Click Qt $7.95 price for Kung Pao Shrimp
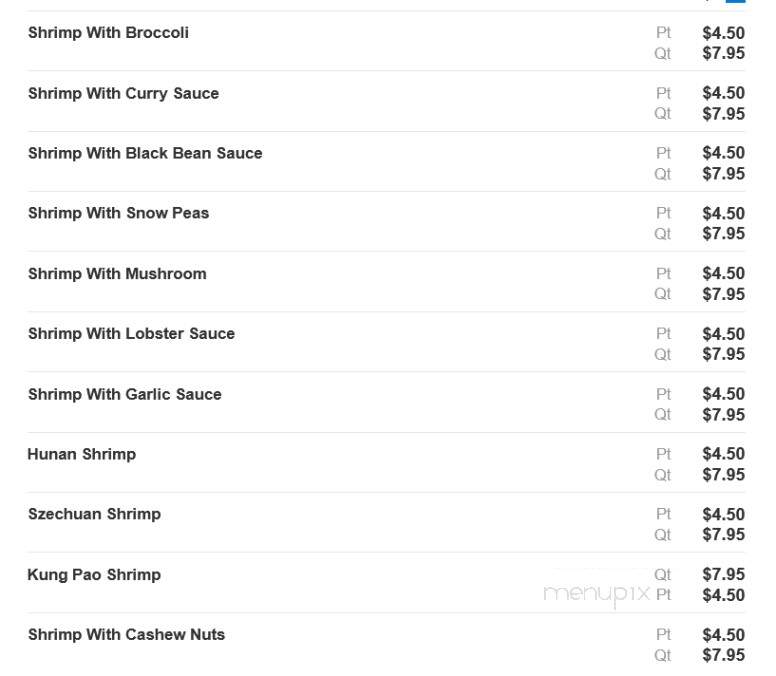Image resolution: width=776 pixels, height=676 pixels. pyautogui.click(x=724, y=575)
